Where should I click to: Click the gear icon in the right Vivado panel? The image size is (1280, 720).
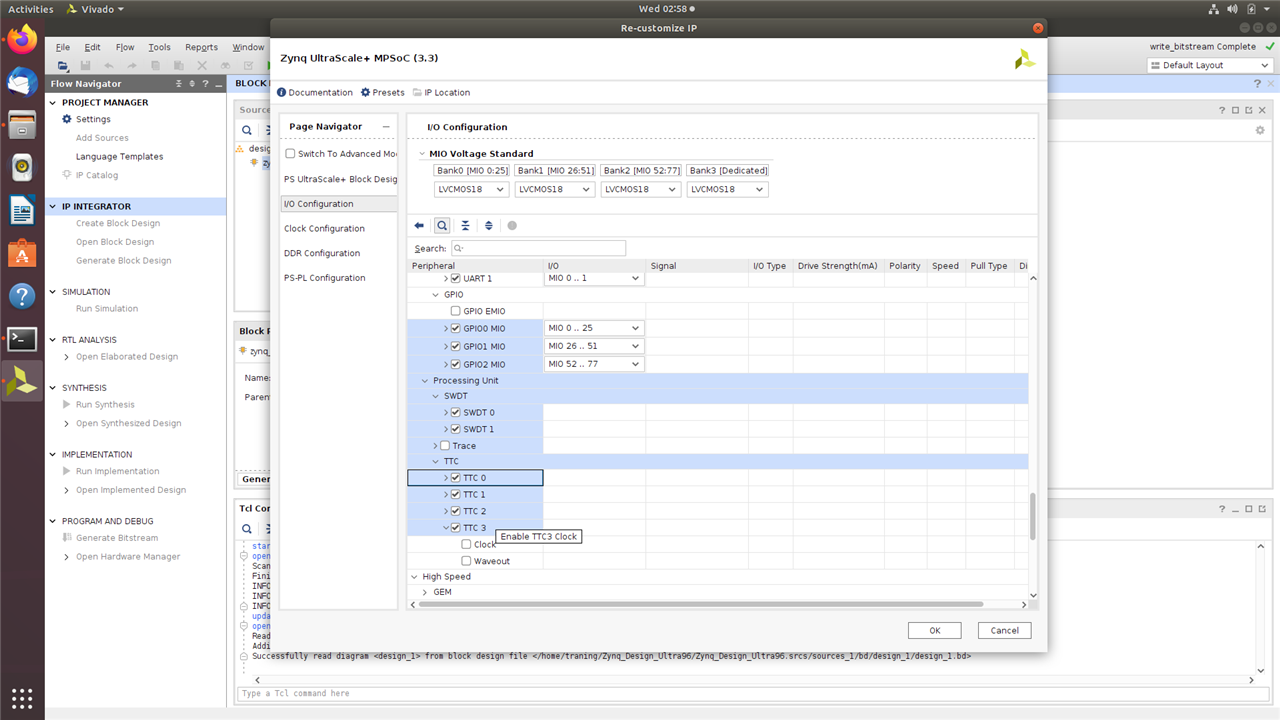pos(1260,130)
